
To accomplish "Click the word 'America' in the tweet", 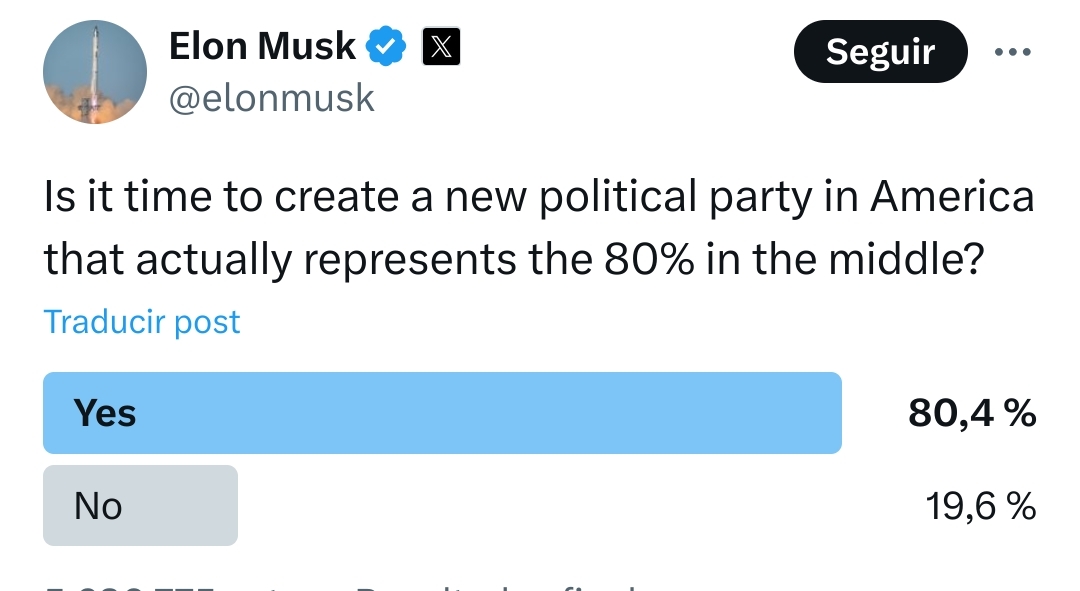I will point(953,196).
